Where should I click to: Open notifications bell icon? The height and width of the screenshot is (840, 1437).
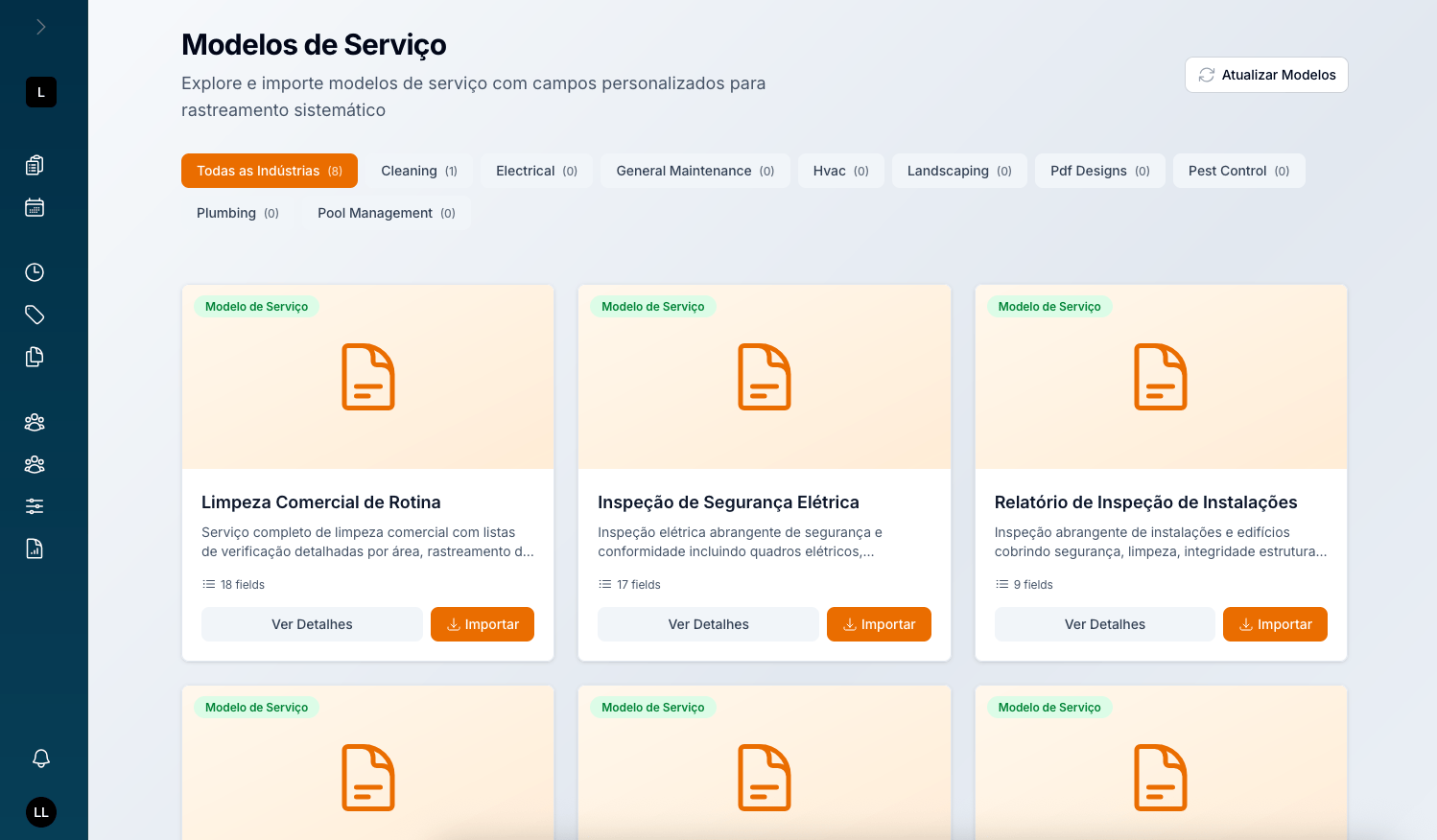pos(41,758)
